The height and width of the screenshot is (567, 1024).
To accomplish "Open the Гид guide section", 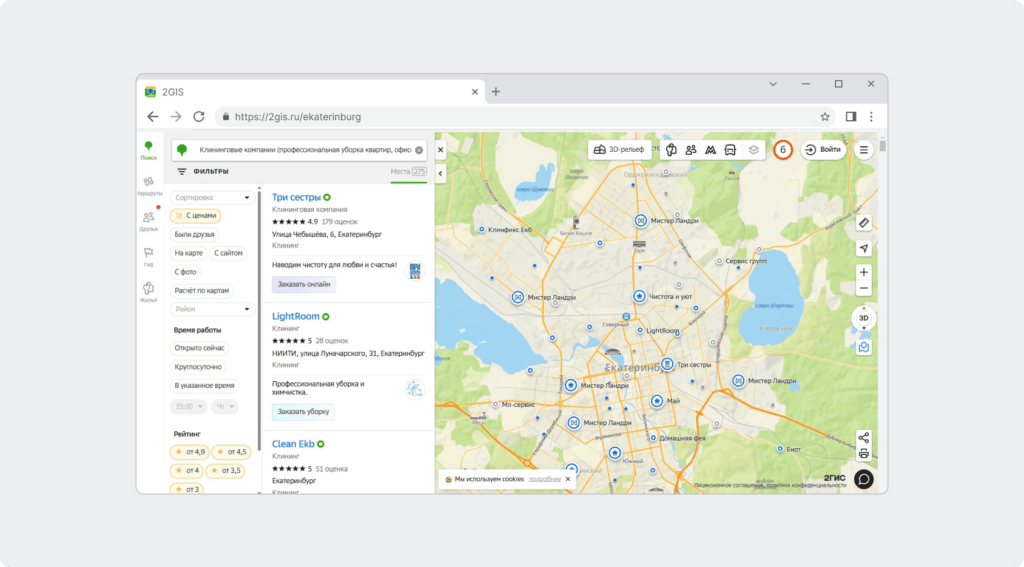I will 148,257.
